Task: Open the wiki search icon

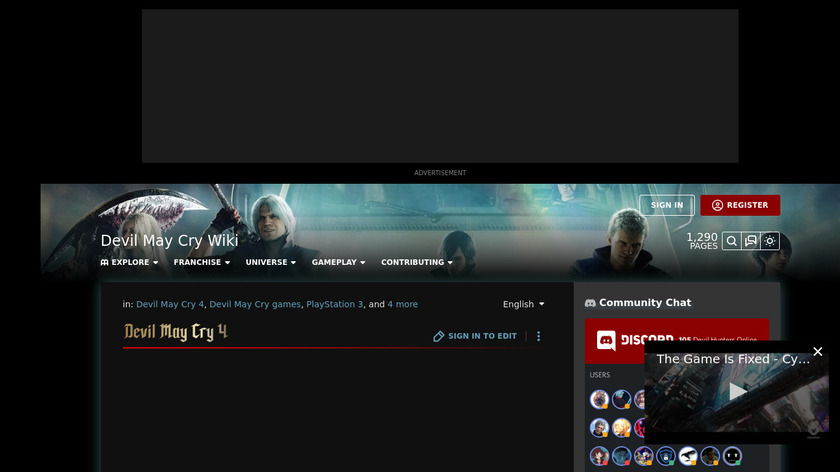Action: tap(731, 241)
